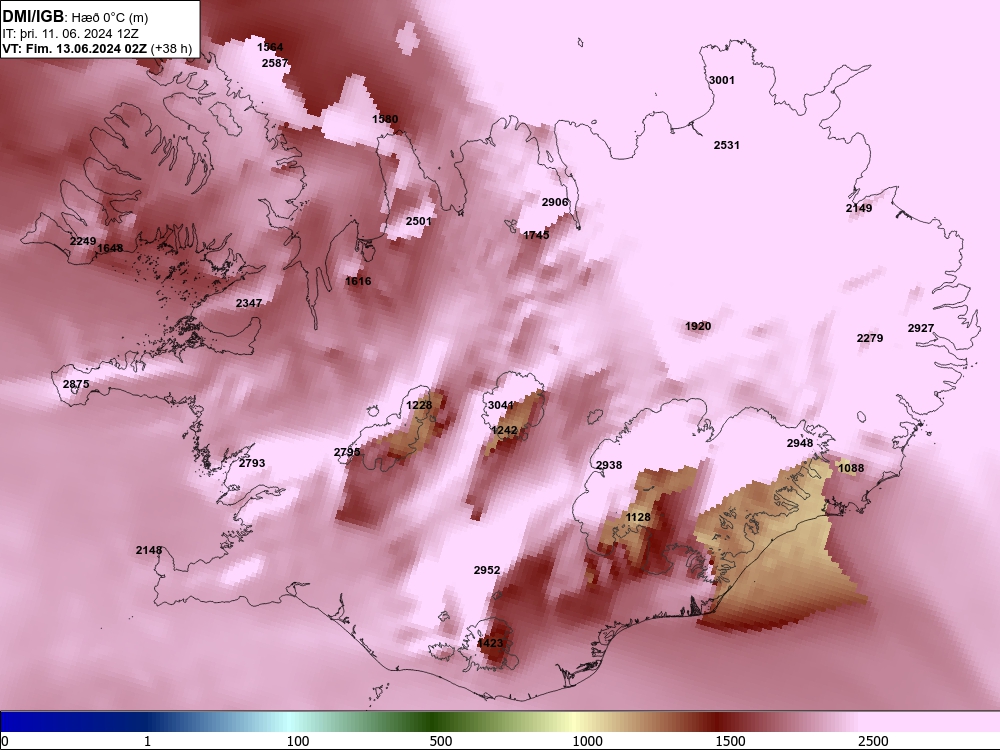This screenshot has height=750, width=1000.
Task: Click the map value 2906
Action: tap(555, 202)
